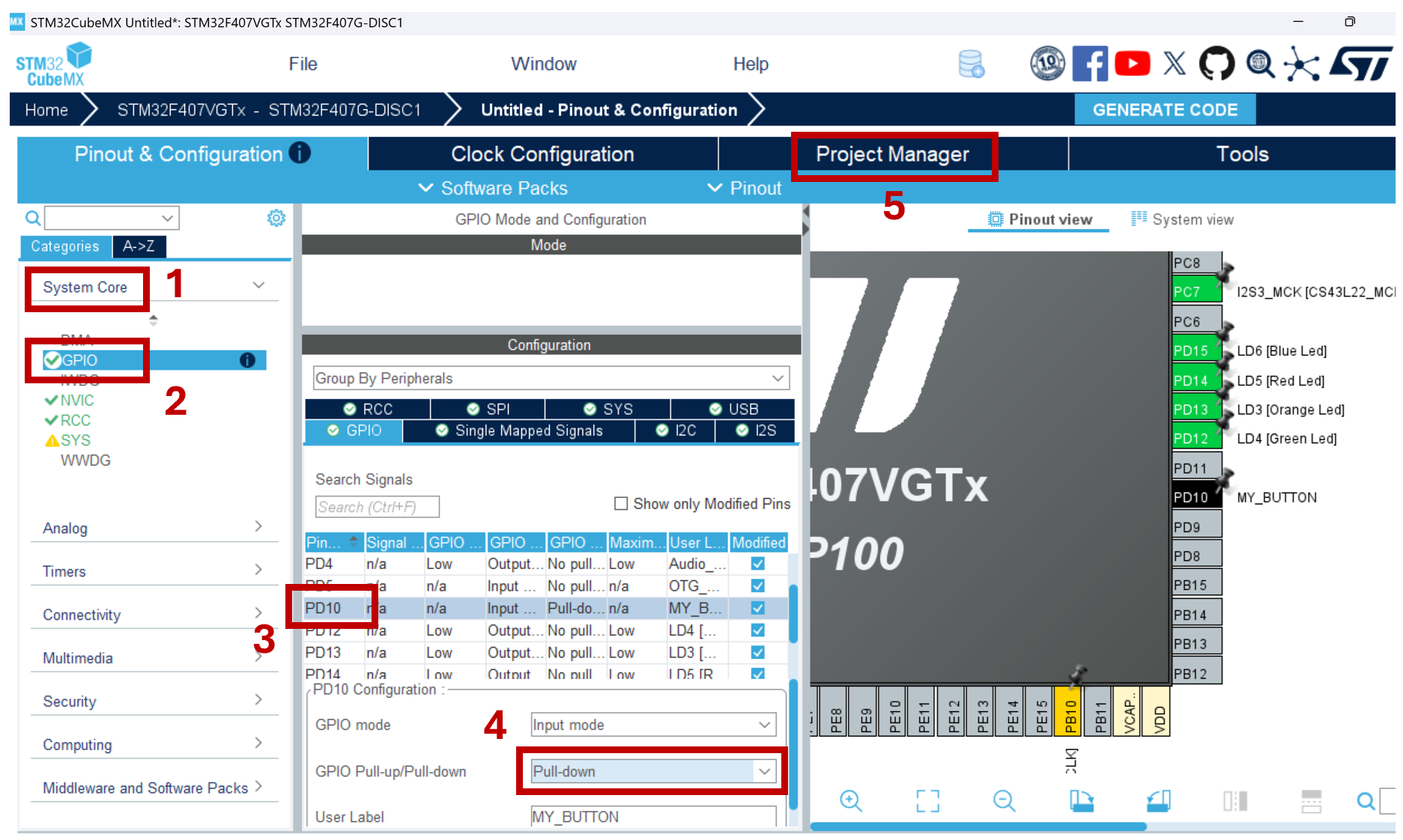Open the ST YouTube channel
Screen dimensions: 1403x840
1133,64
